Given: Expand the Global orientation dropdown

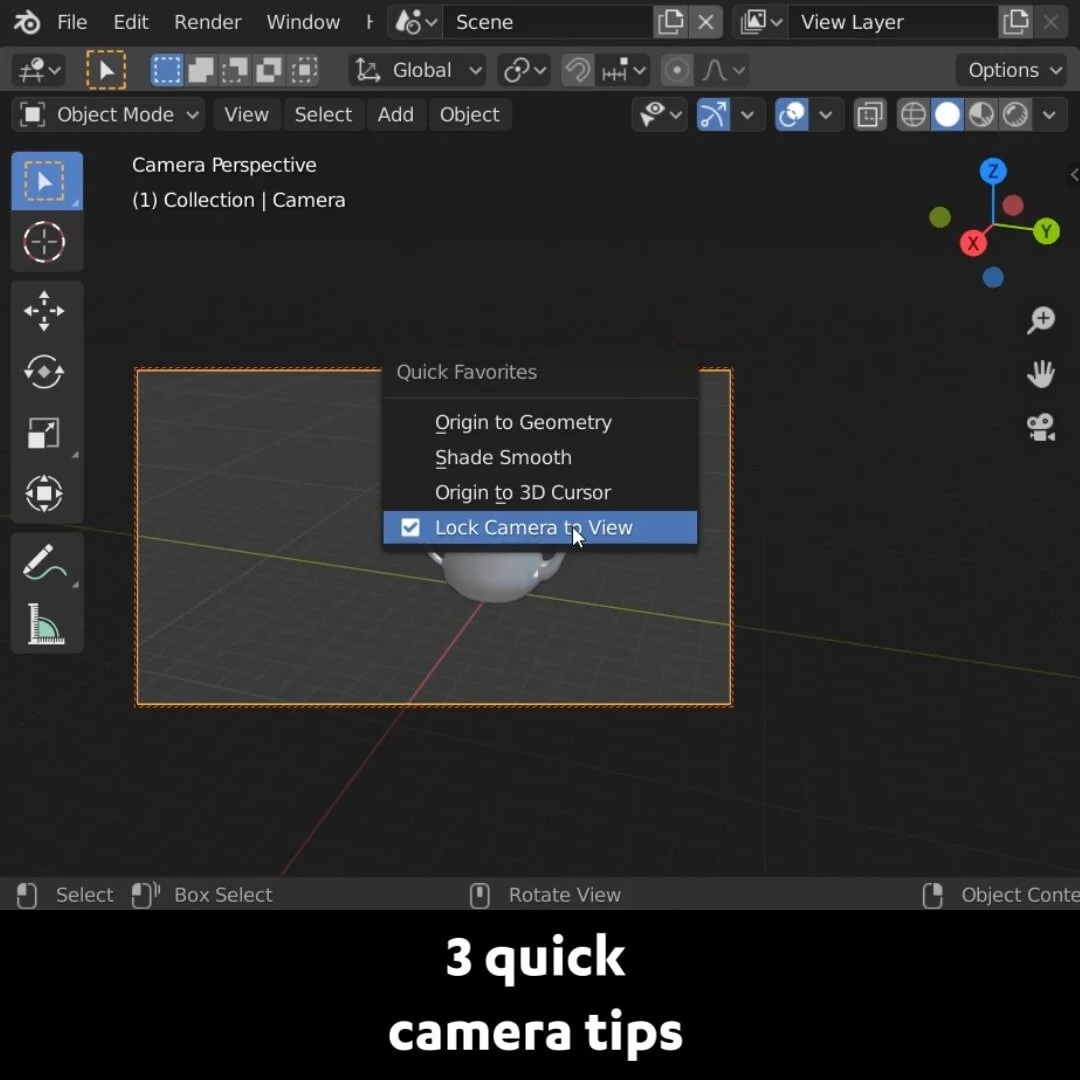Looking at the screenshot, I should click(x=417, y=70).
